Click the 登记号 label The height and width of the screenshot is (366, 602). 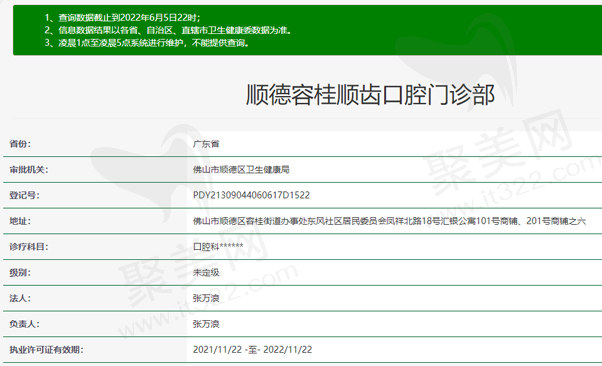point(24,195)
